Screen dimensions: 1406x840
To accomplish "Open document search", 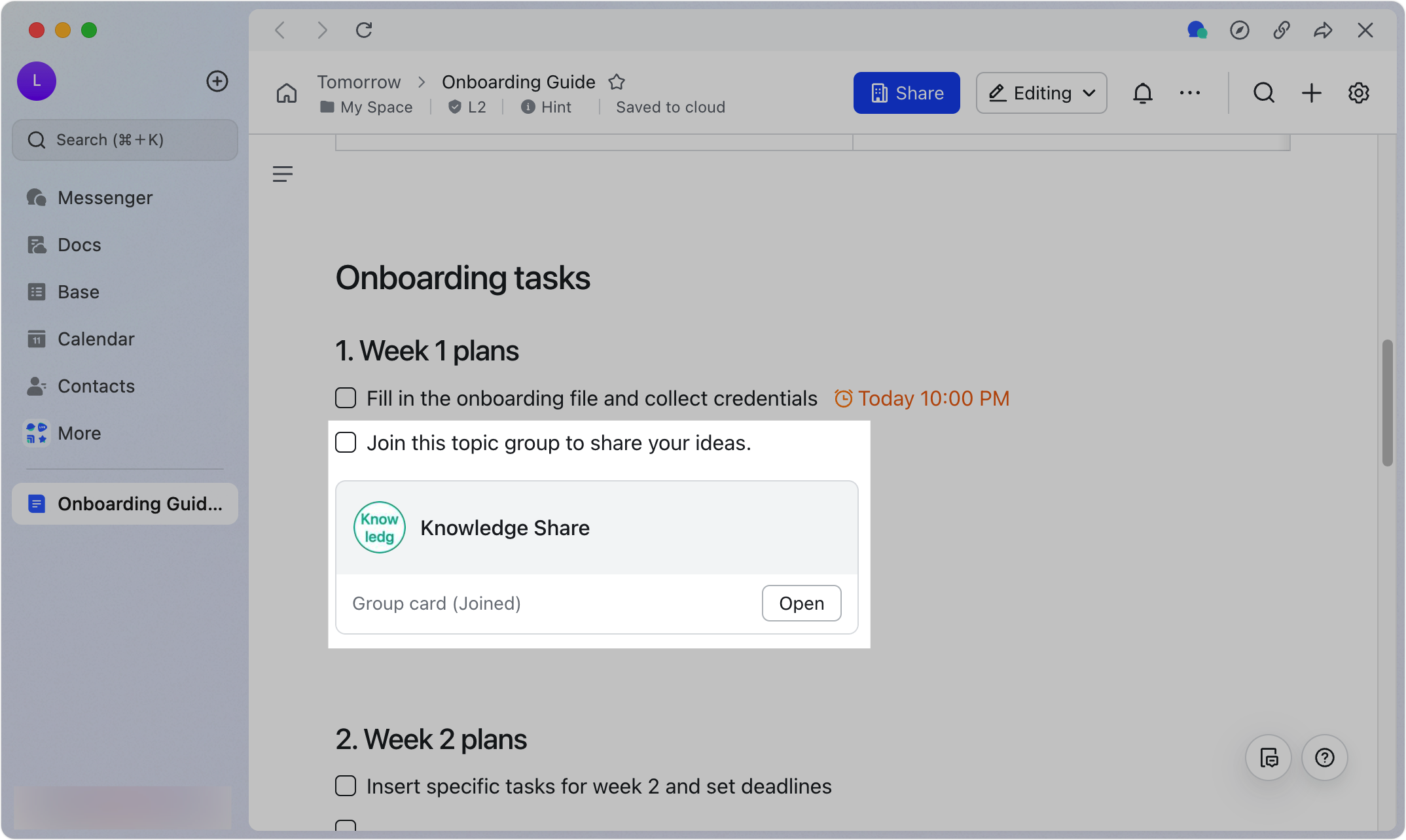I will [1263, 93].
